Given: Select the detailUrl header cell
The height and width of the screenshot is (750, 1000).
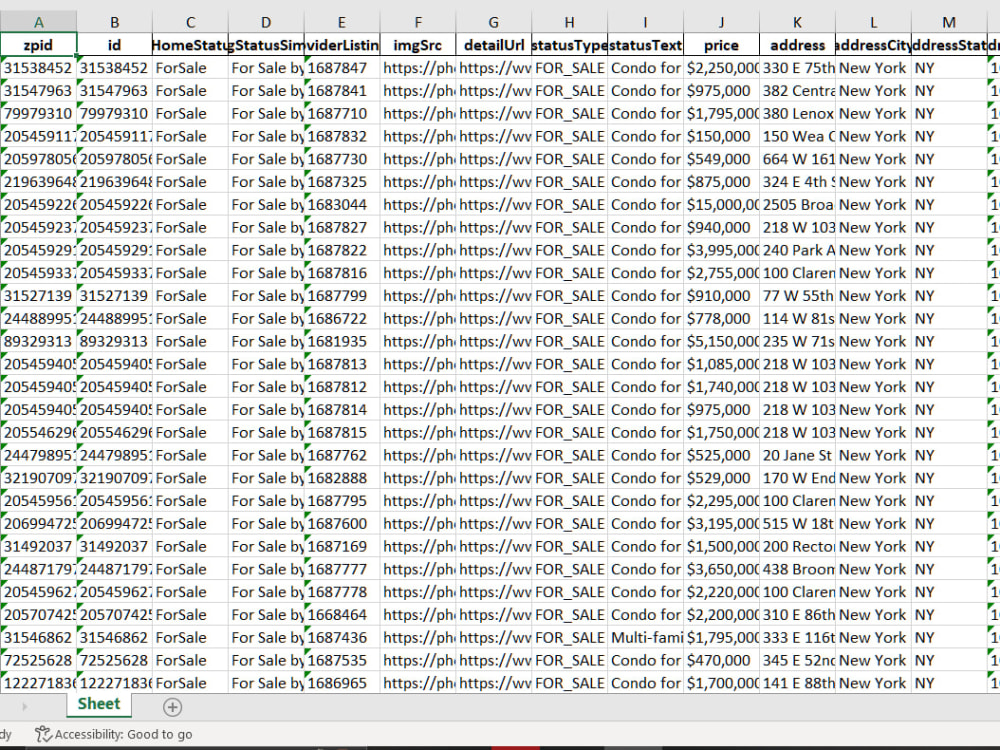Looking at the screenshot, I should [494, 45].
